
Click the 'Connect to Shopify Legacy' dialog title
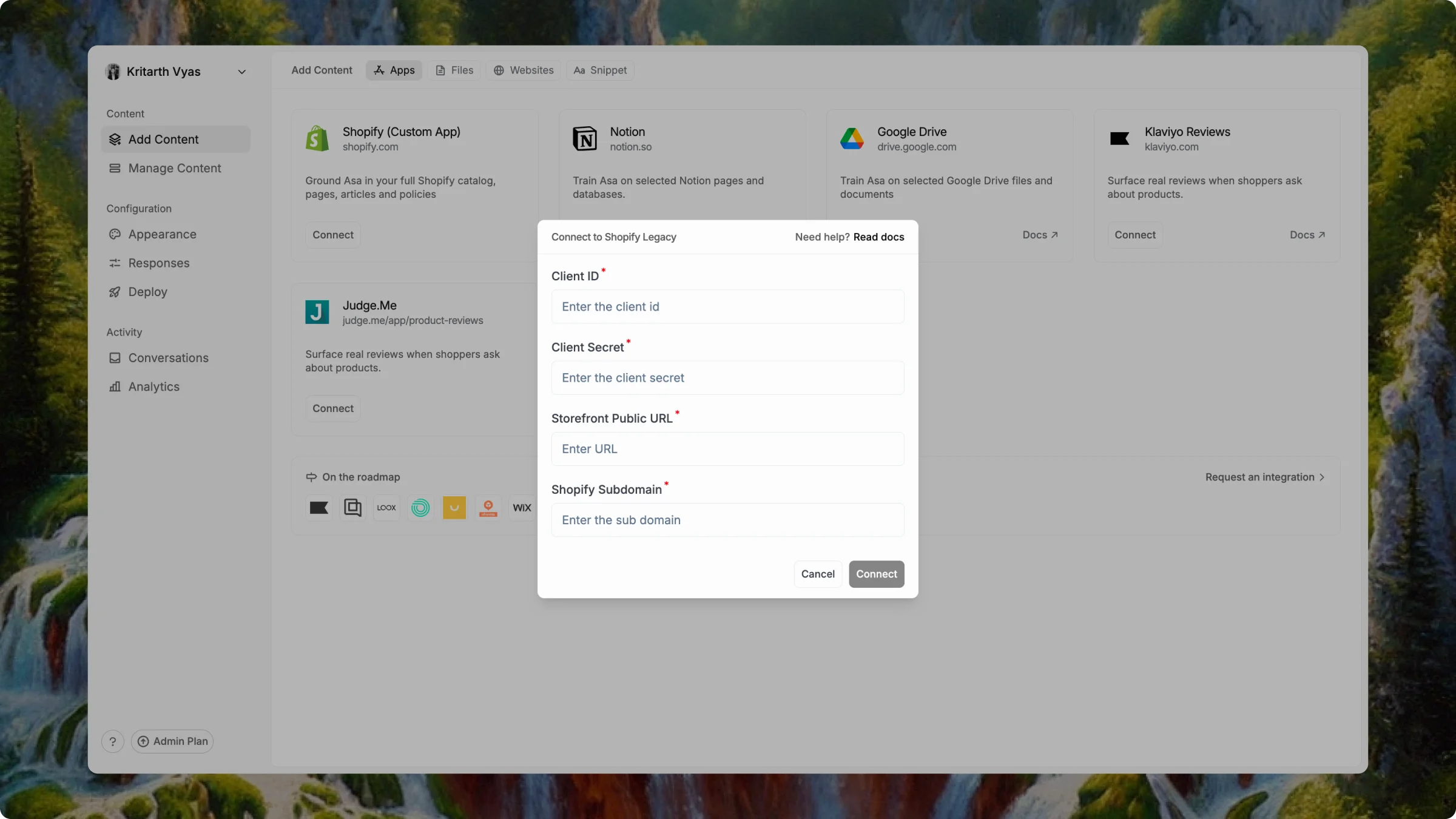coord(613,237)
